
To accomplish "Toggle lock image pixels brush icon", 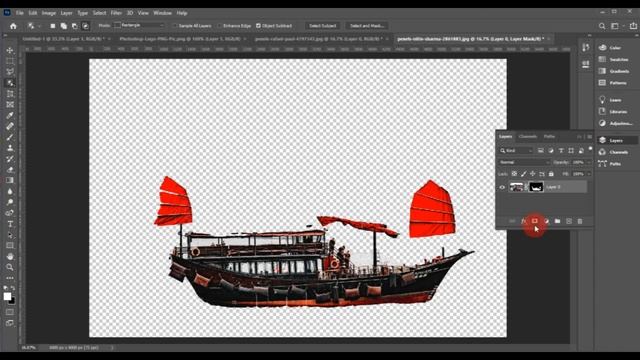I will 524,174.
